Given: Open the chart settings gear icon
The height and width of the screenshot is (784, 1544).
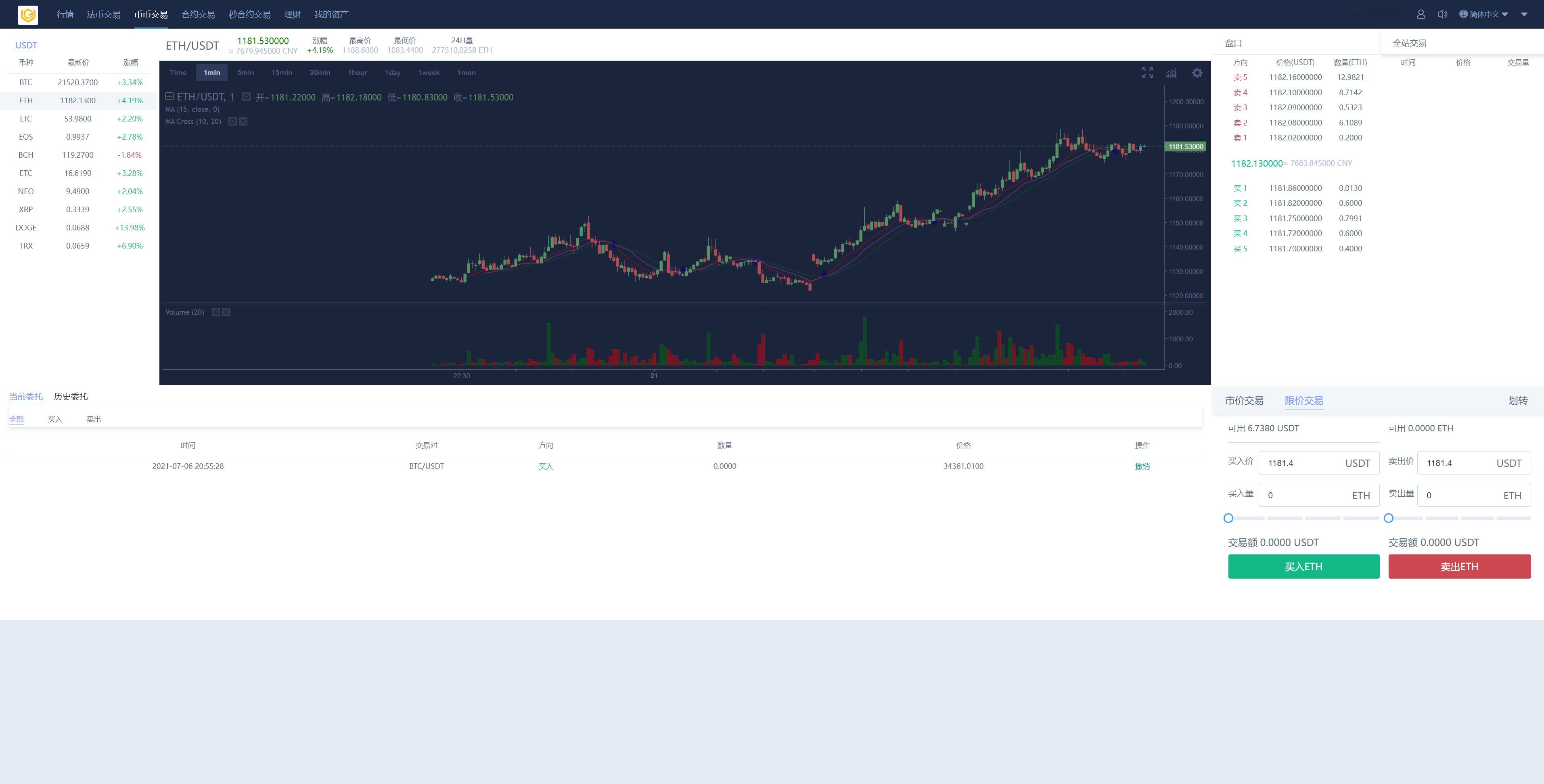Looking at the screenshot, I should (1197, 73).
